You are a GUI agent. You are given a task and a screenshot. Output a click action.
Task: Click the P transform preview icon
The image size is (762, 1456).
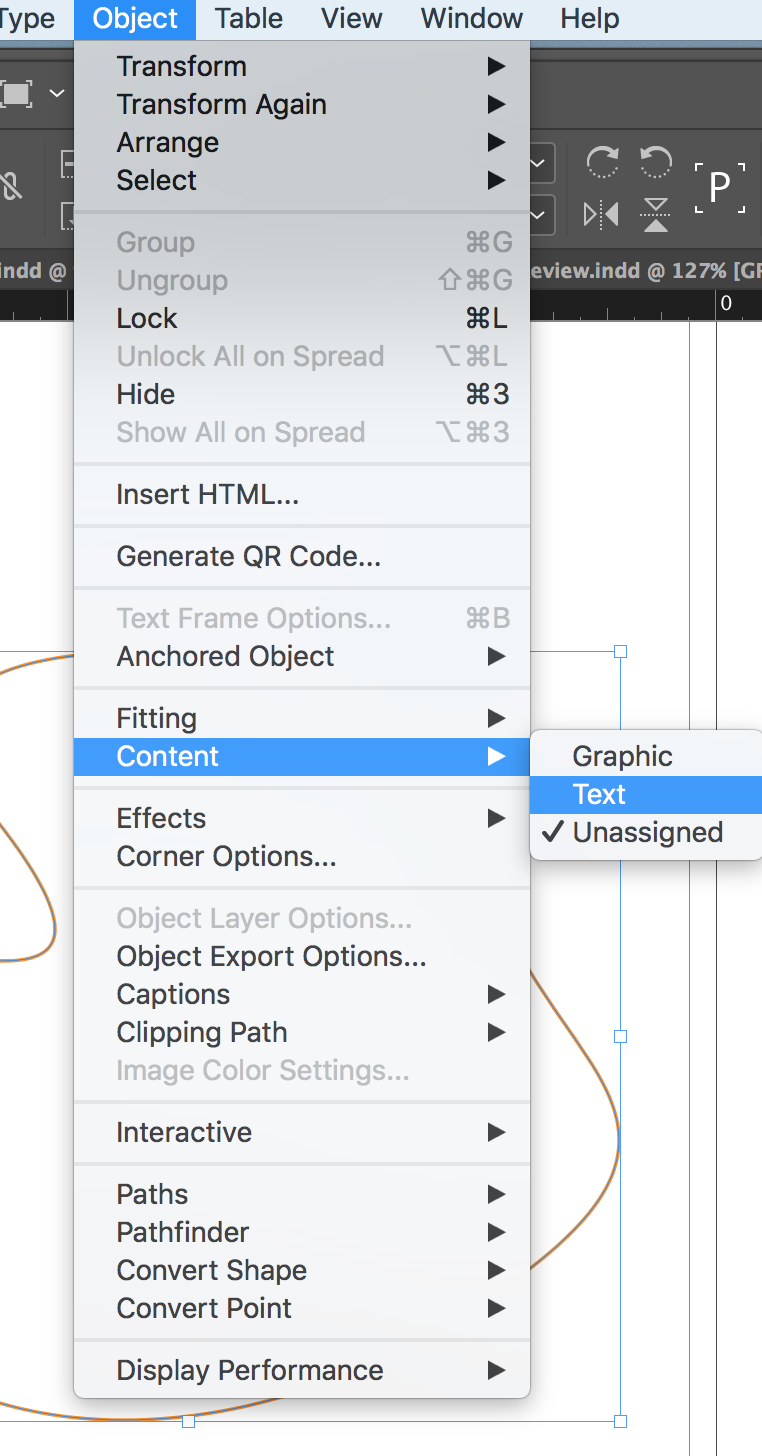point(720,188)
